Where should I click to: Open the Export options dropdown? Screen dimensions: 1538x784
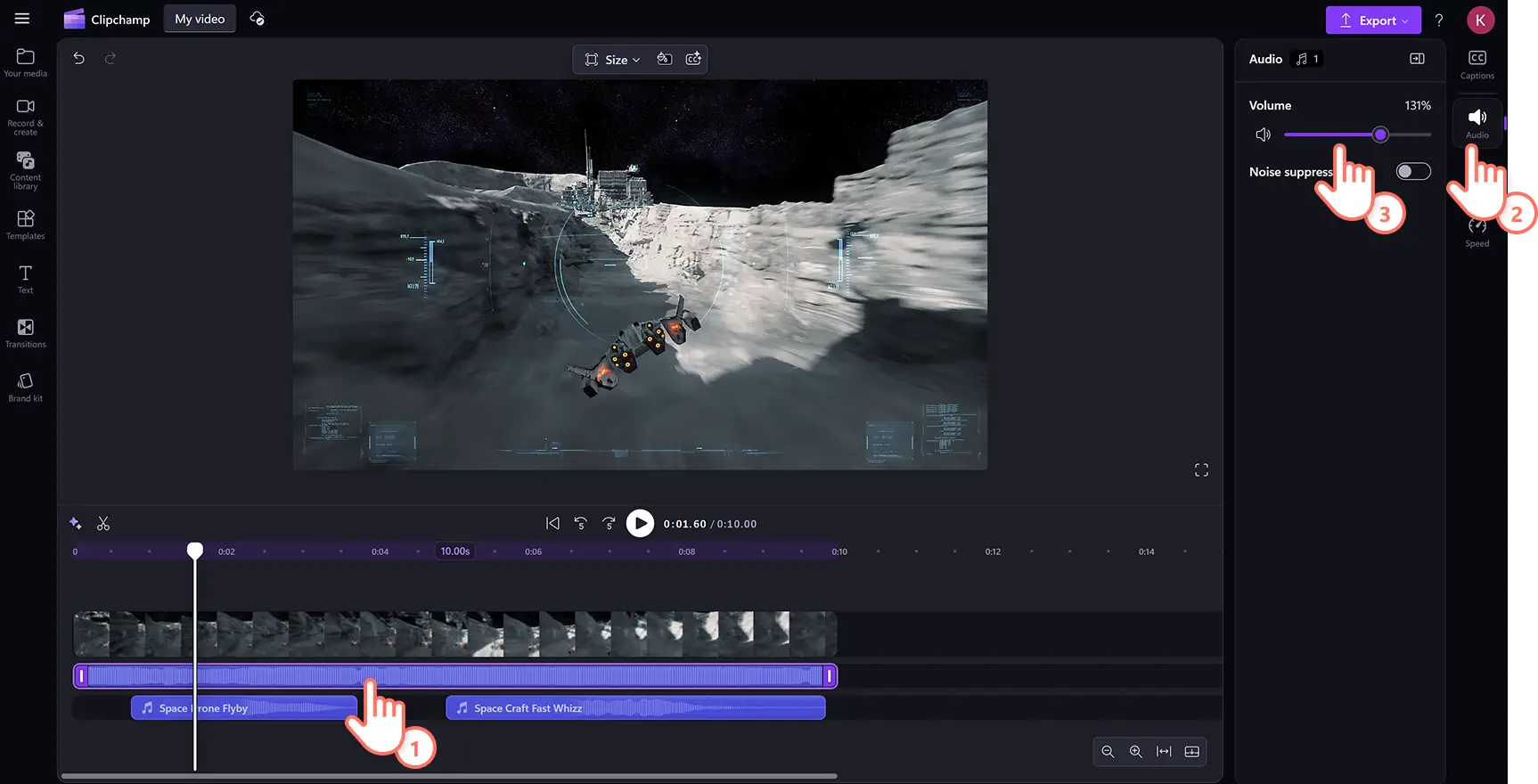pos(1372,20)
